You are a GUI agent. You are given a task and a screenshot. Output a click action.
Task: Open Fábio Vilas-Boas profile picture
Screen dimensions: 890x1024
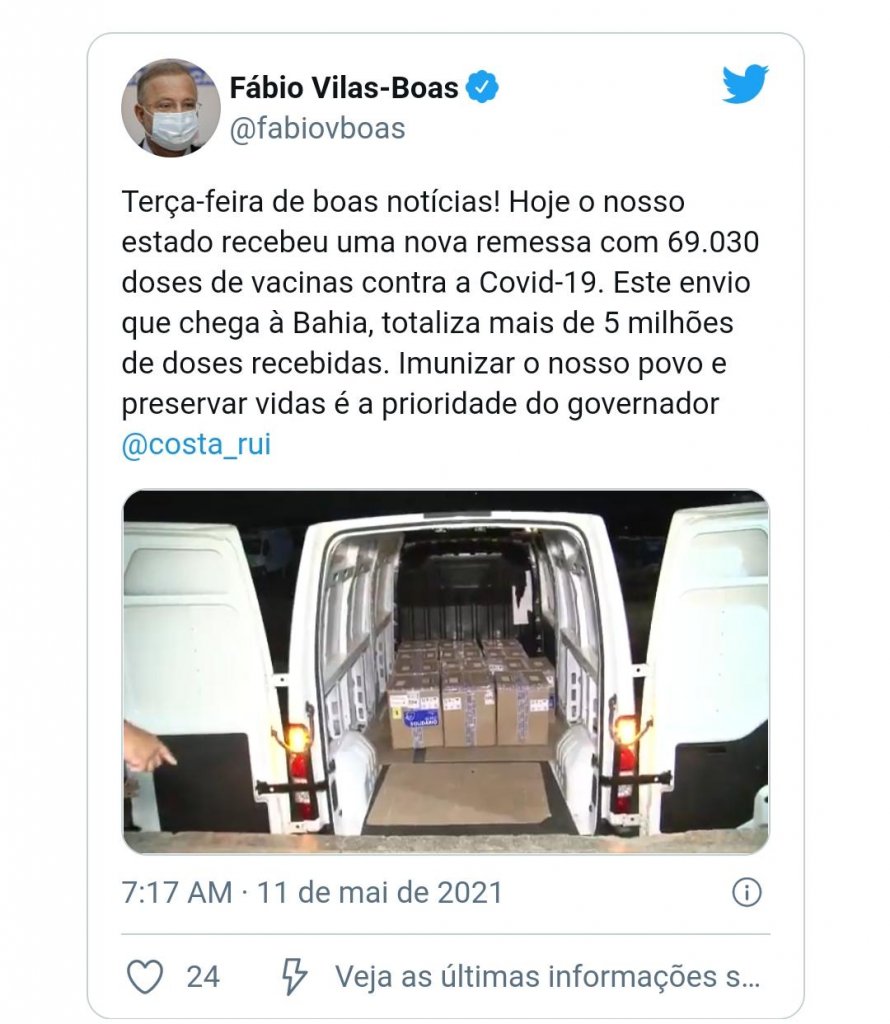pyautogui.click(x=171, y=108)
